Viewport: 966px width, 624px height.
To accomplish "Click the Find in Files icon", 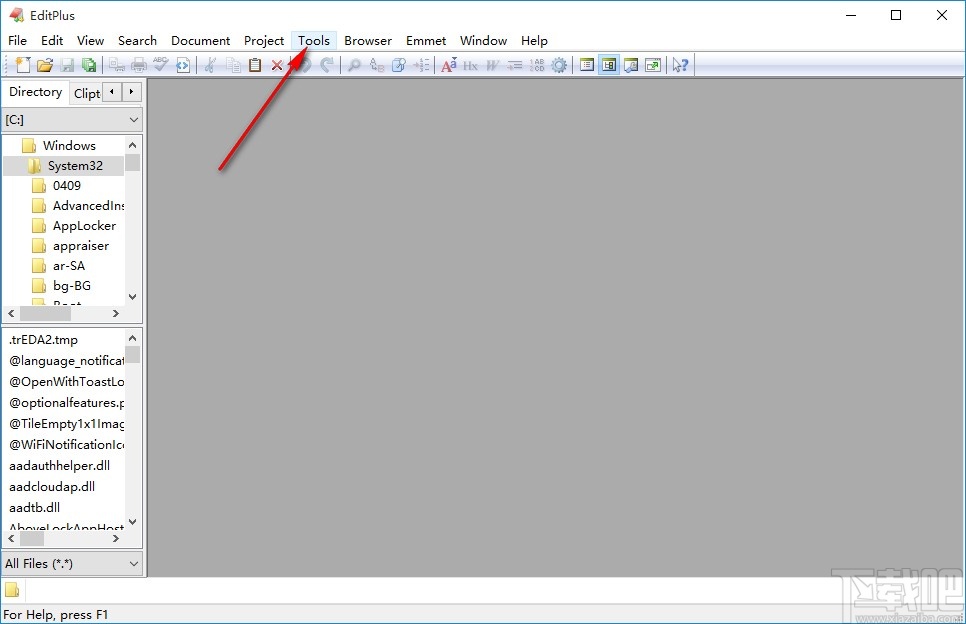I will 399,65.
